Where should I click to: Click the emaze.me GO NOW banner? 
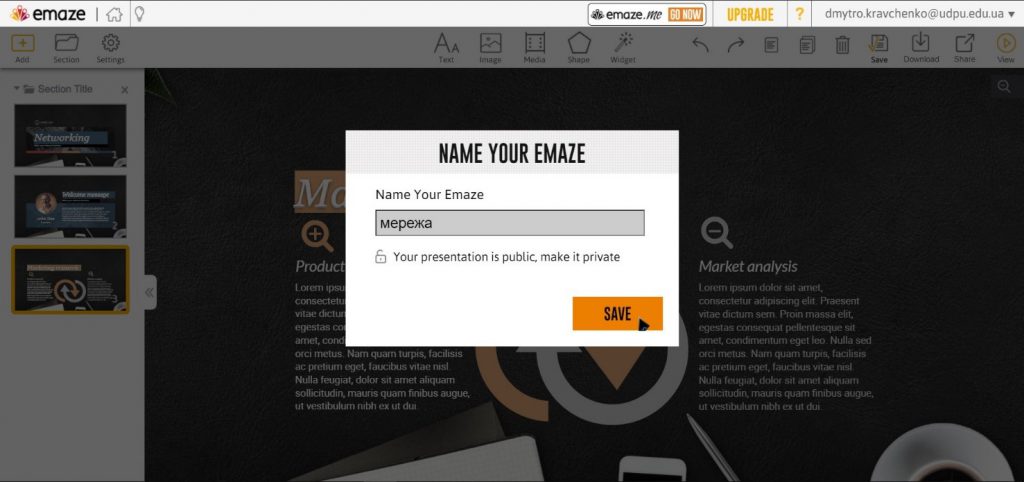tap(647, 14)
